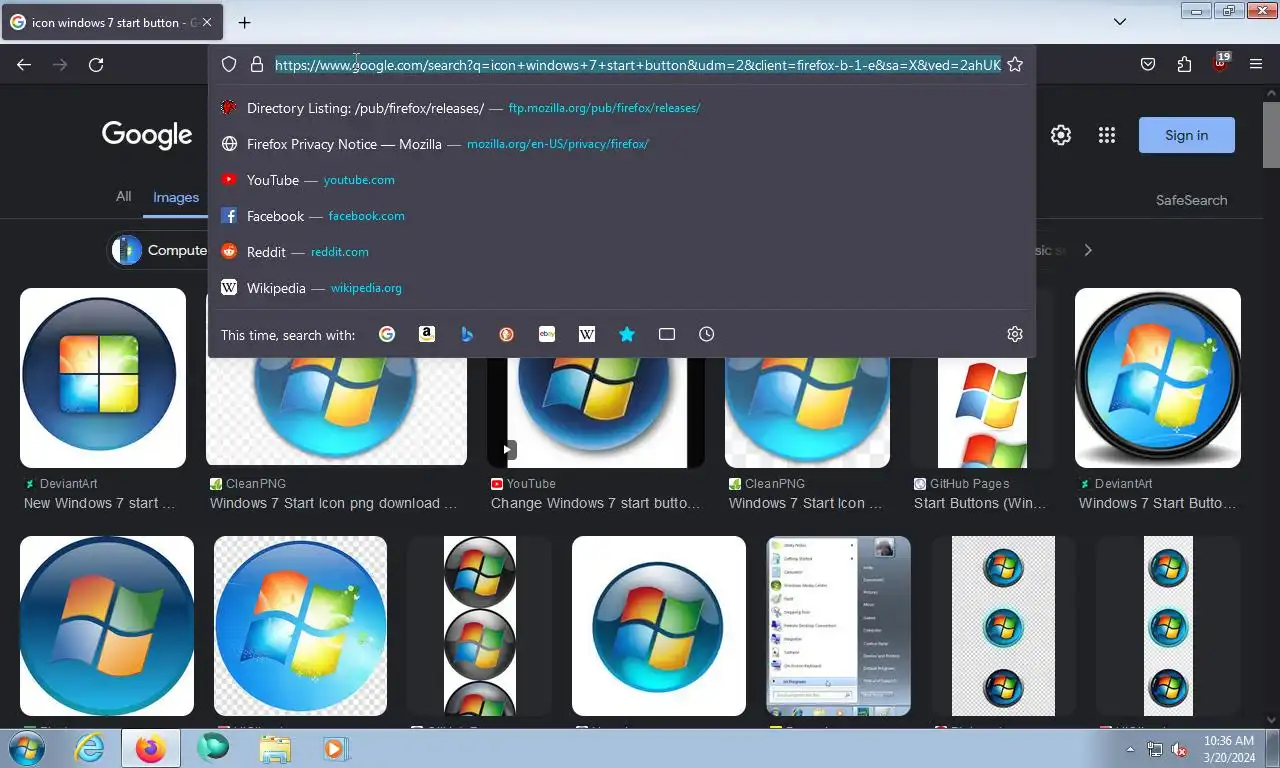Search this time with Wikipedia
This screenshot has width=1280, height=768.
[x=587, y=334]
